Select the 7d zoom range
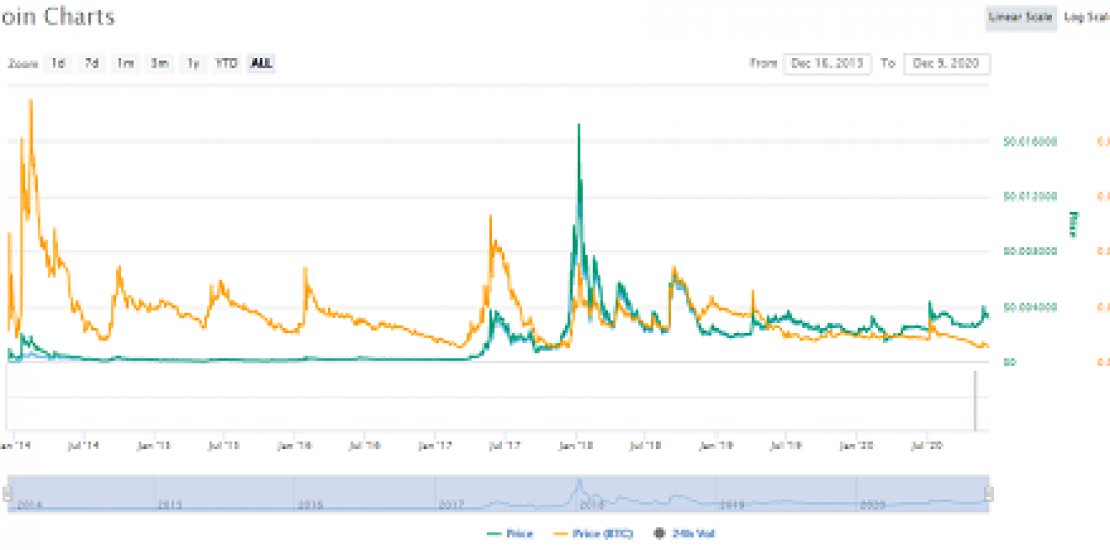 click(91, 63)
